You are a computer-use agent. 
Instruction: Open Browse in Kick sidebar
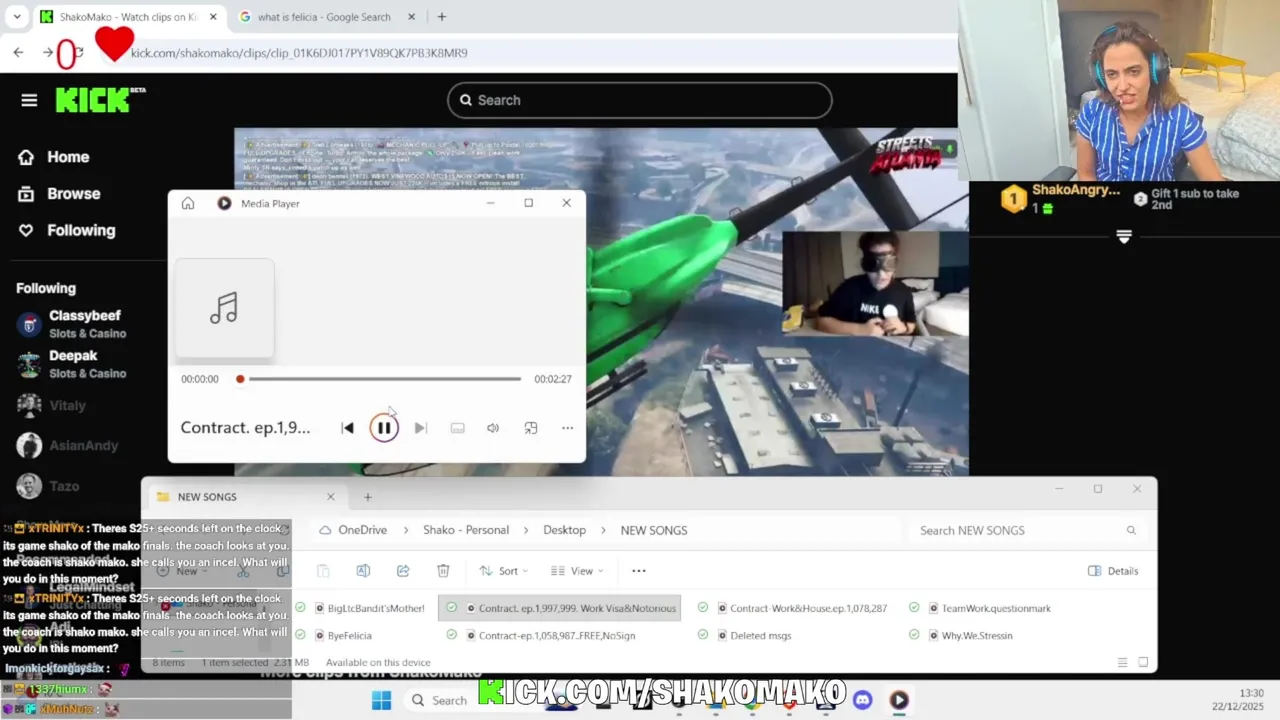tap(60, 194)
